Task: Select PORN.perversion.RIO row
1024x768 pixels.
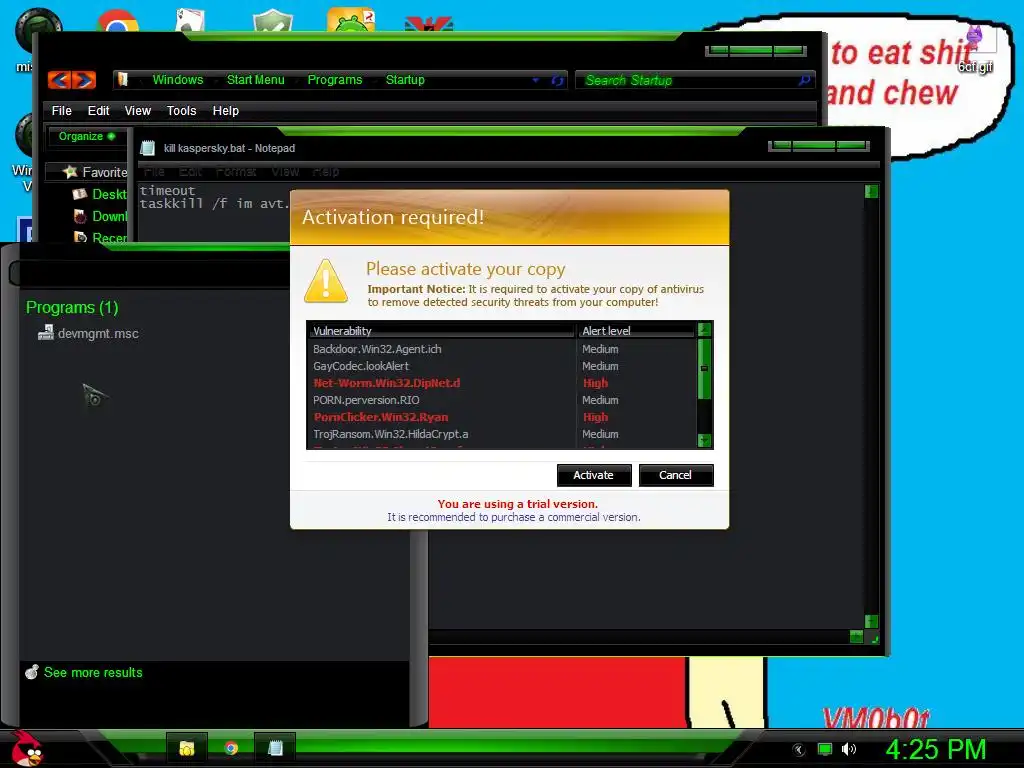Action: [x=502, y=400]
